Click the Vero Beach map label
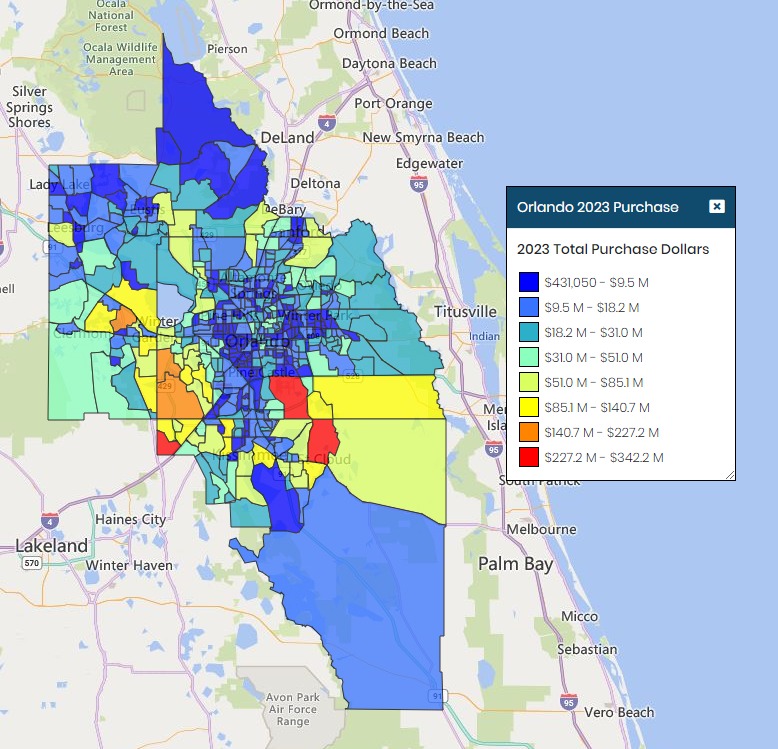Image resolution: width=778 pixels, height=749 pixels. click(x=619, y=712)
